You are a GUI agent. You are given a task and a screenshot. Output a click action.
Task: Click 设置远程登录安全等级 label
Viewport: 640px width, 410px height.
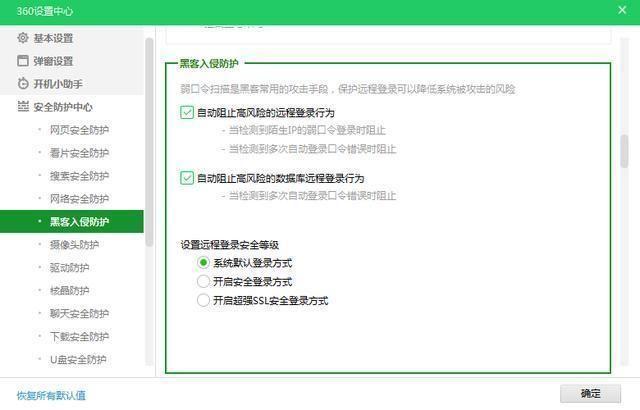[230, 245]
